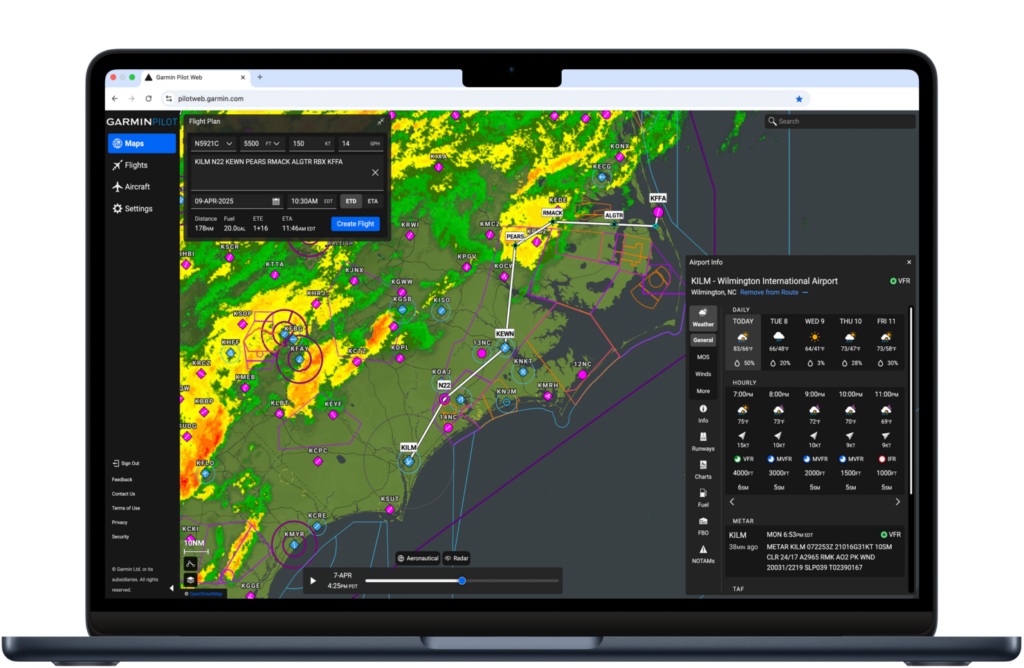Open the Privacy link in the sidebar
The width and height of the screenshot is (1024, 668).
point(120,522)
